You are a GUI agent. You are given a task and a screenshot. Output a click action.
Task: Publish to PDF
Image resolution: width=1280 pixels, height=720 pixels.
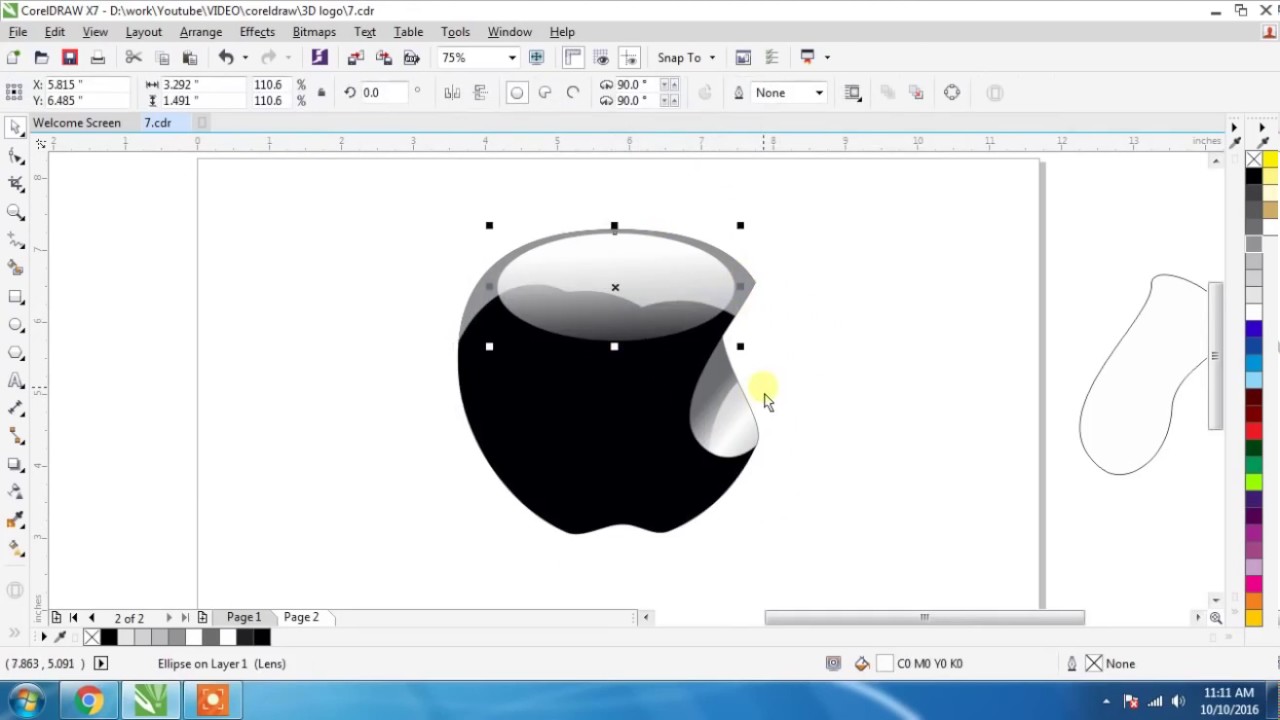click(x=411, y=58)
